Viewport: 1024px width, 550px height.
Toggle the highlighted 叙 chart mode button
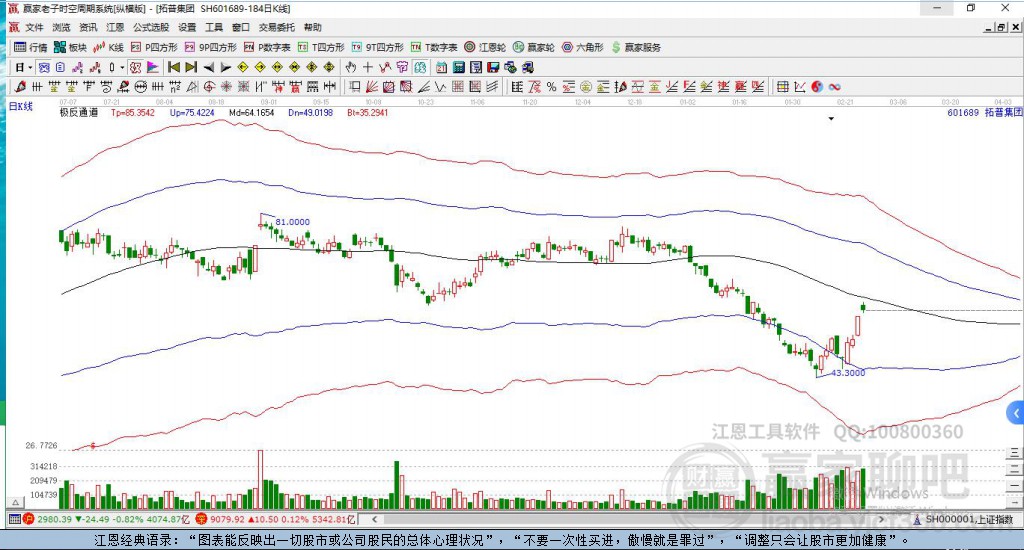coord(135,67)
